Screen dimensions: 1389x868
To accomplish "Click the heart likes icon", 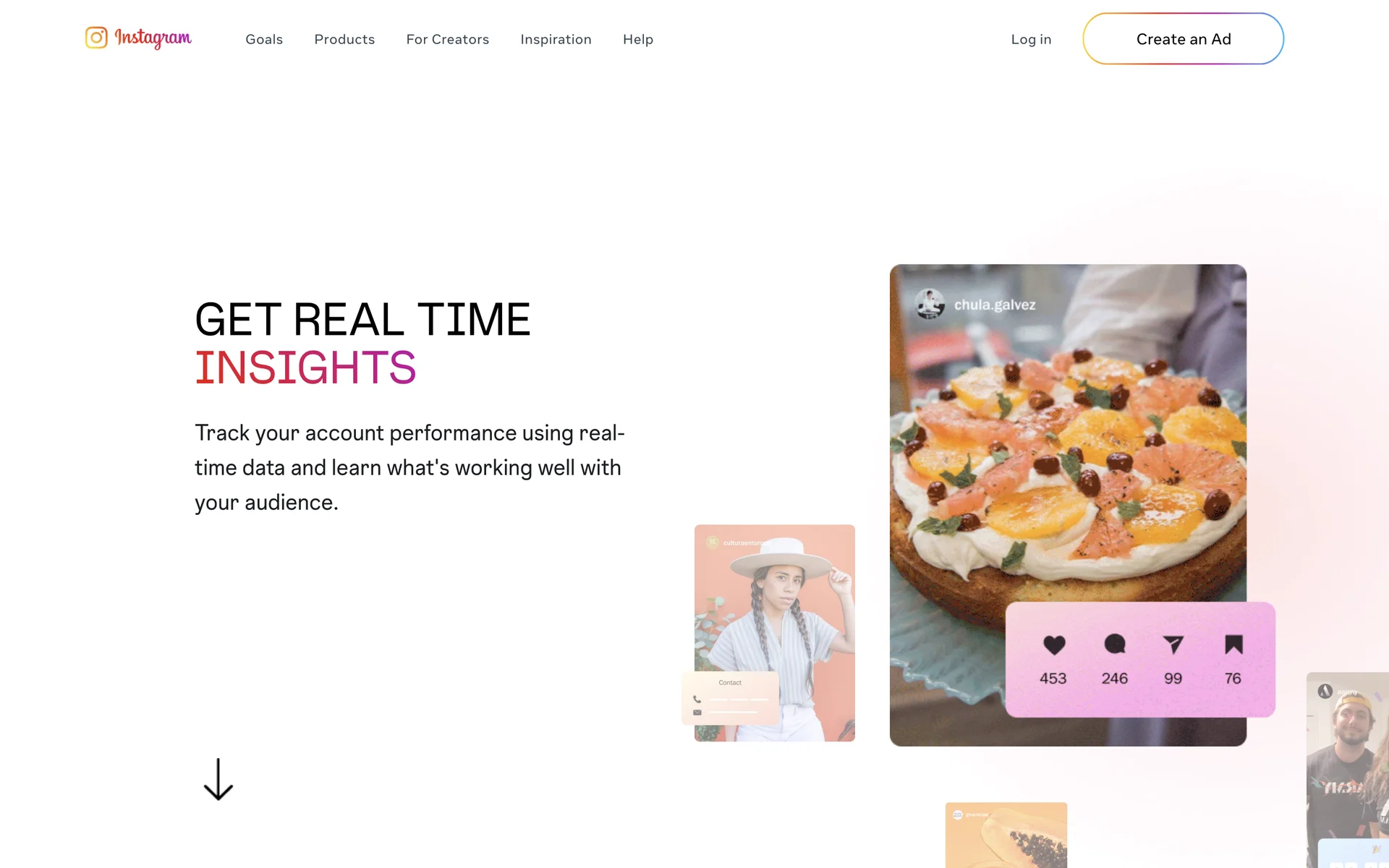I will (x=1054, y=644).
